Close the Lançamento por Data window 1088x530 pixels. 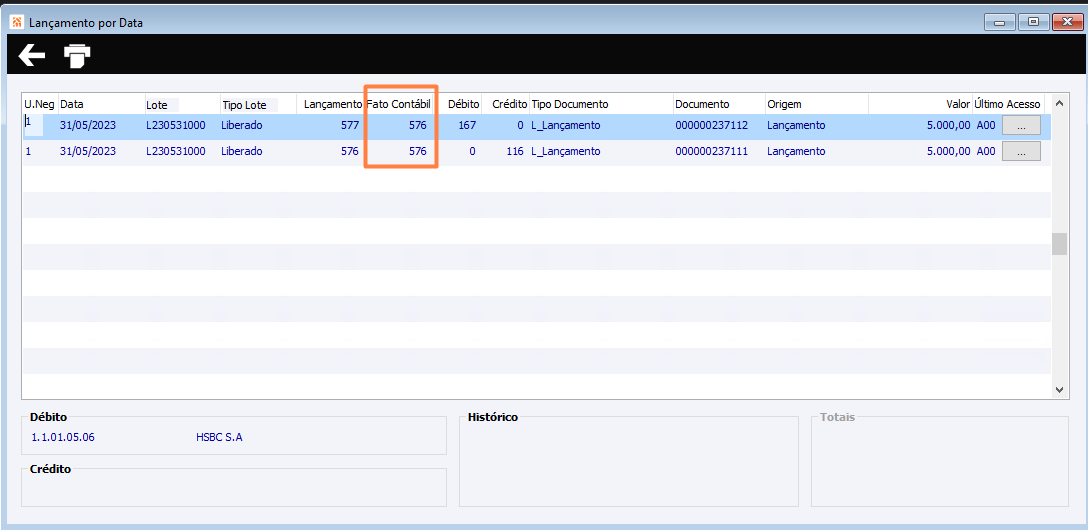[x=1067, y=22]
